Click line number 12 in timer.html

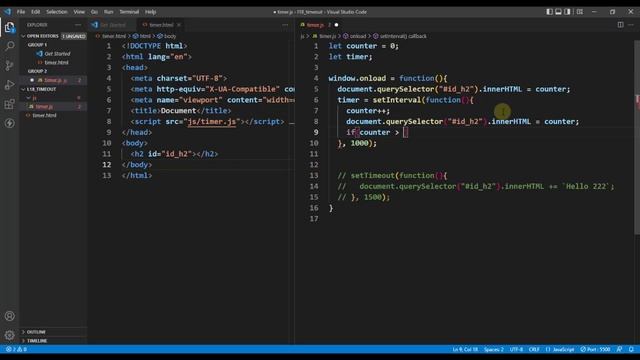point(107,165)
